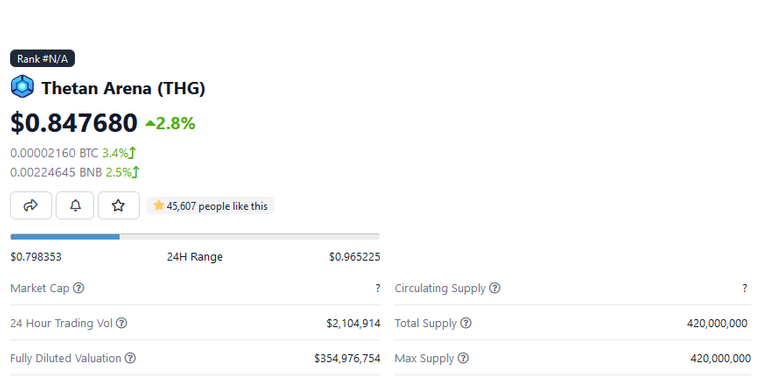Click the 24H Range progress bar
This screenshot has width=768, height=379.
195,237
